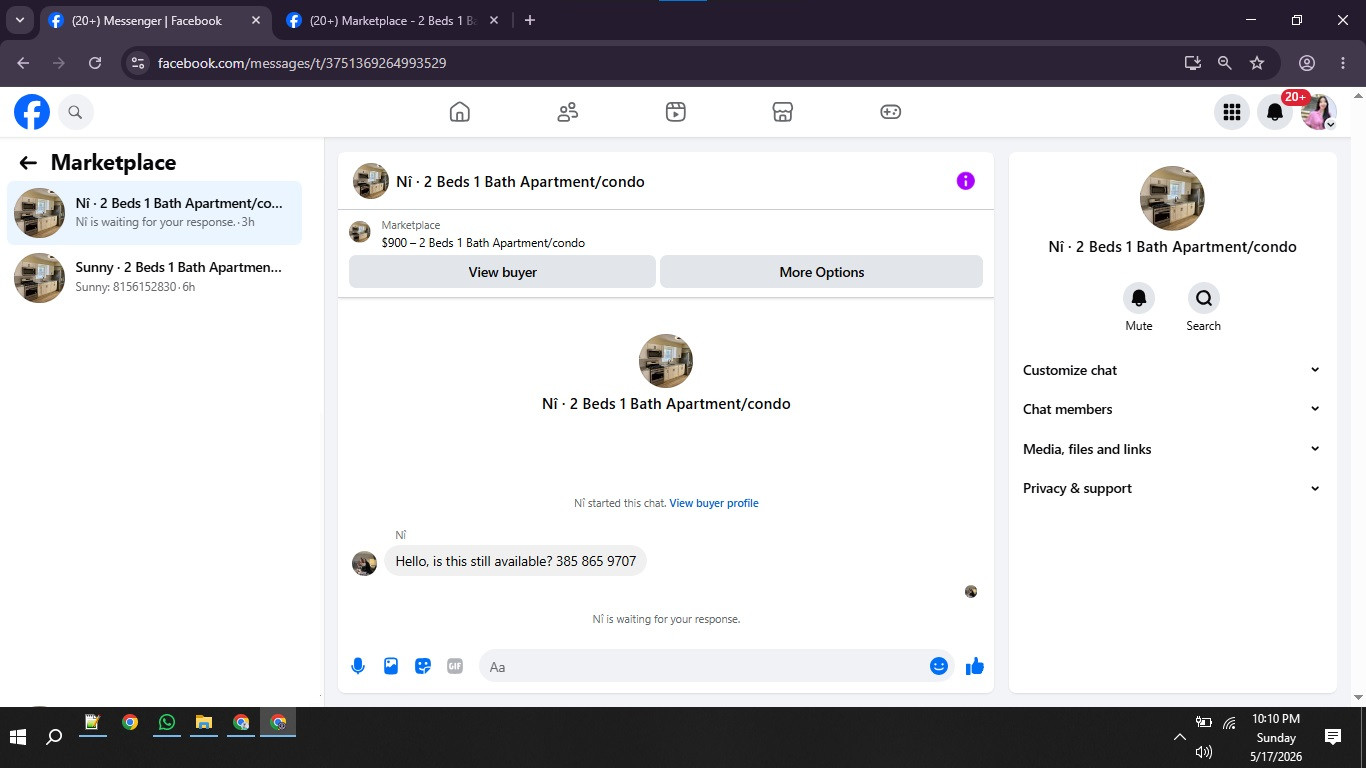Click the $900 – 2 Beds listing title
Image resolution: width=1366 pixels, height=768 pixels.
pyautogui.click(x=483, y=243)
